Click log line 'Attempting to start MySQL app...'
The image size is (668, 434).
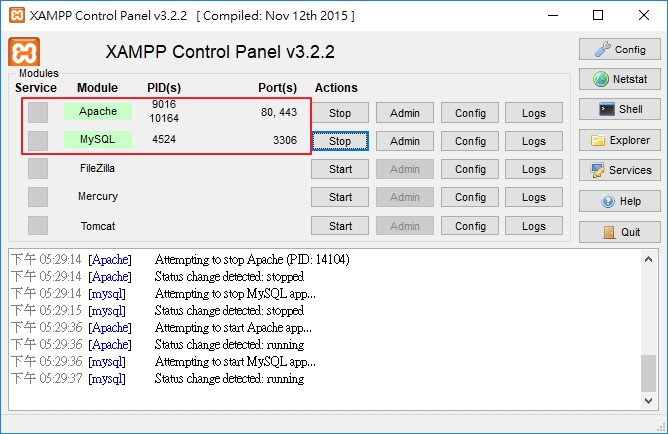pyautogui.click(x=235, y=362)
